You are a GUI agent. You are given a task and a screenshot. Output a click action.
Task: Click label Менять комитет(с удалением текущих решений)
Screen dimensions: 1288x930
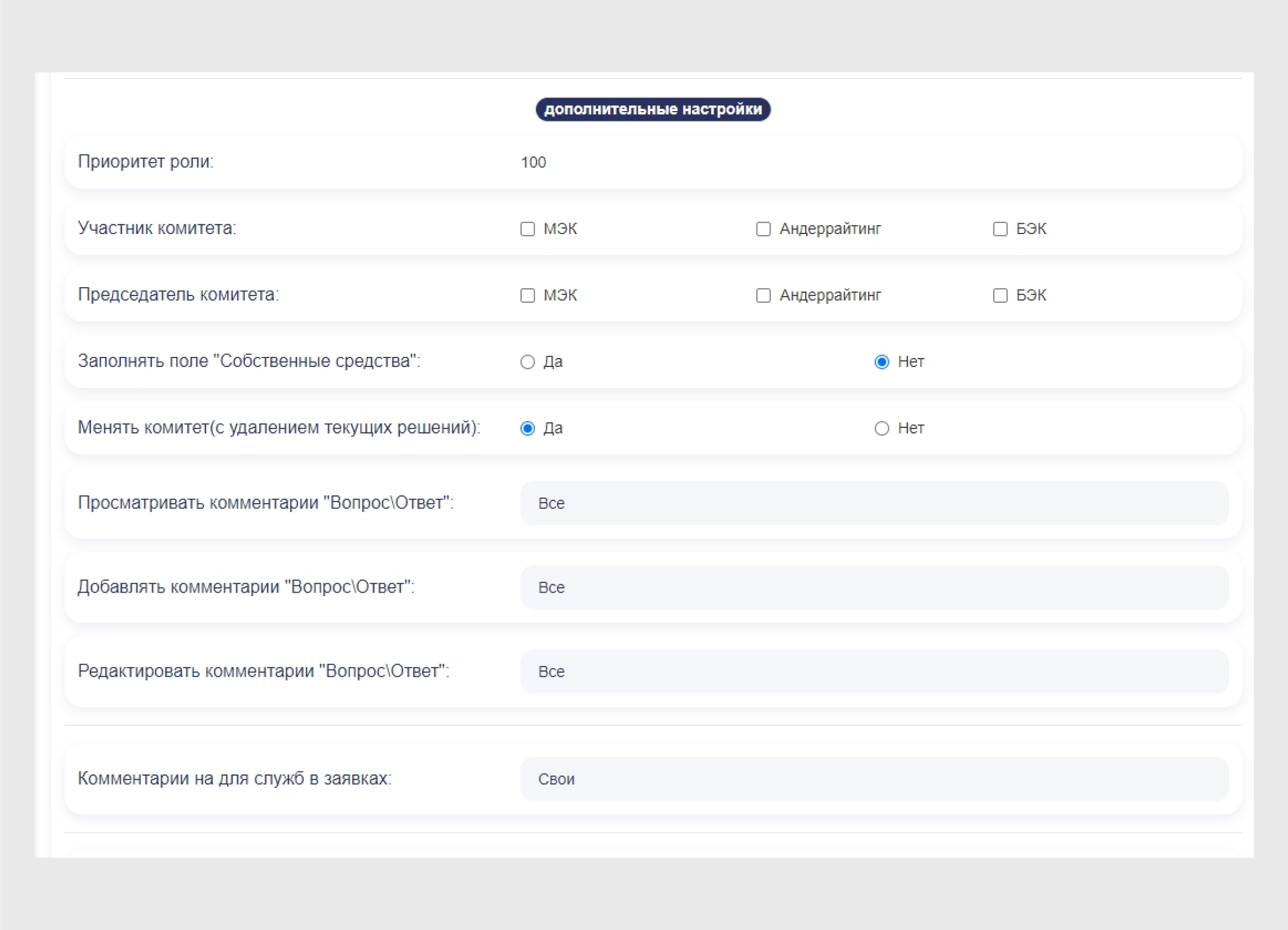coord(279,428)
